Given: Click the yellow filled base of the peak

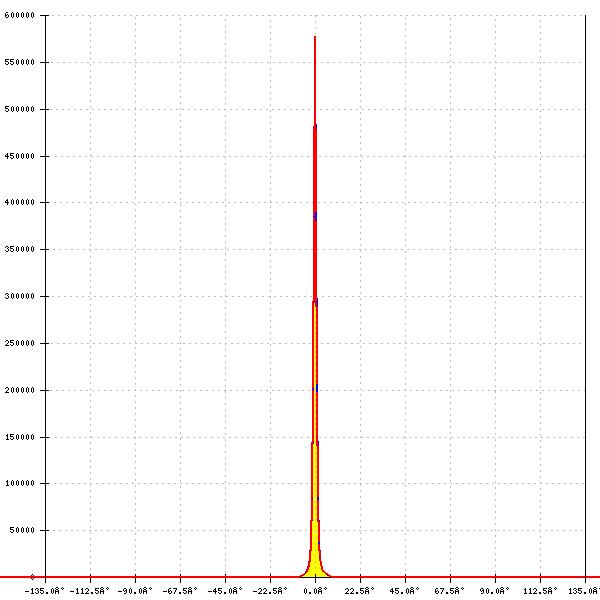Looking at the screenshot, I should pos(315,563).
